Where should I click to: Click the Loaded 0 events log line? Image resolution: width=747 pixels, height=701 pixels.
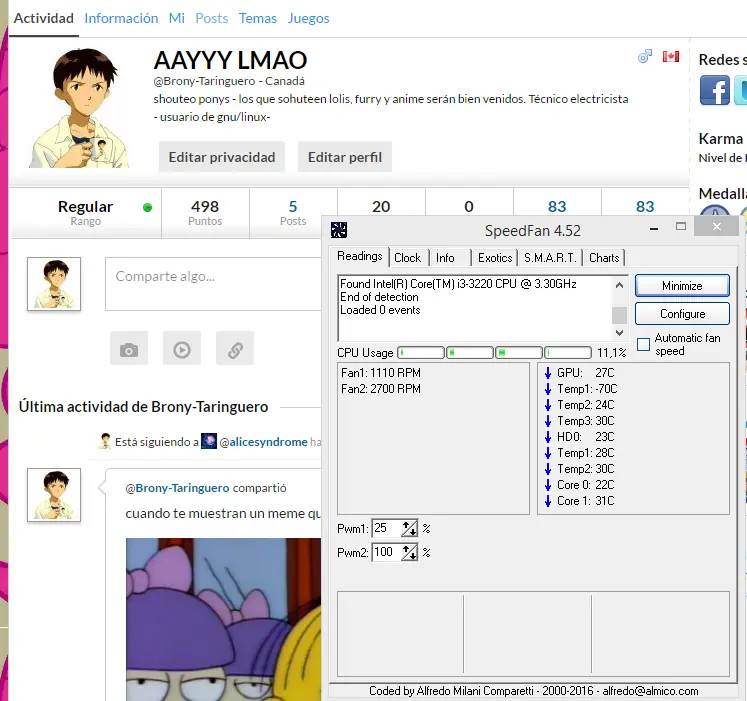(x=380, y=310)
